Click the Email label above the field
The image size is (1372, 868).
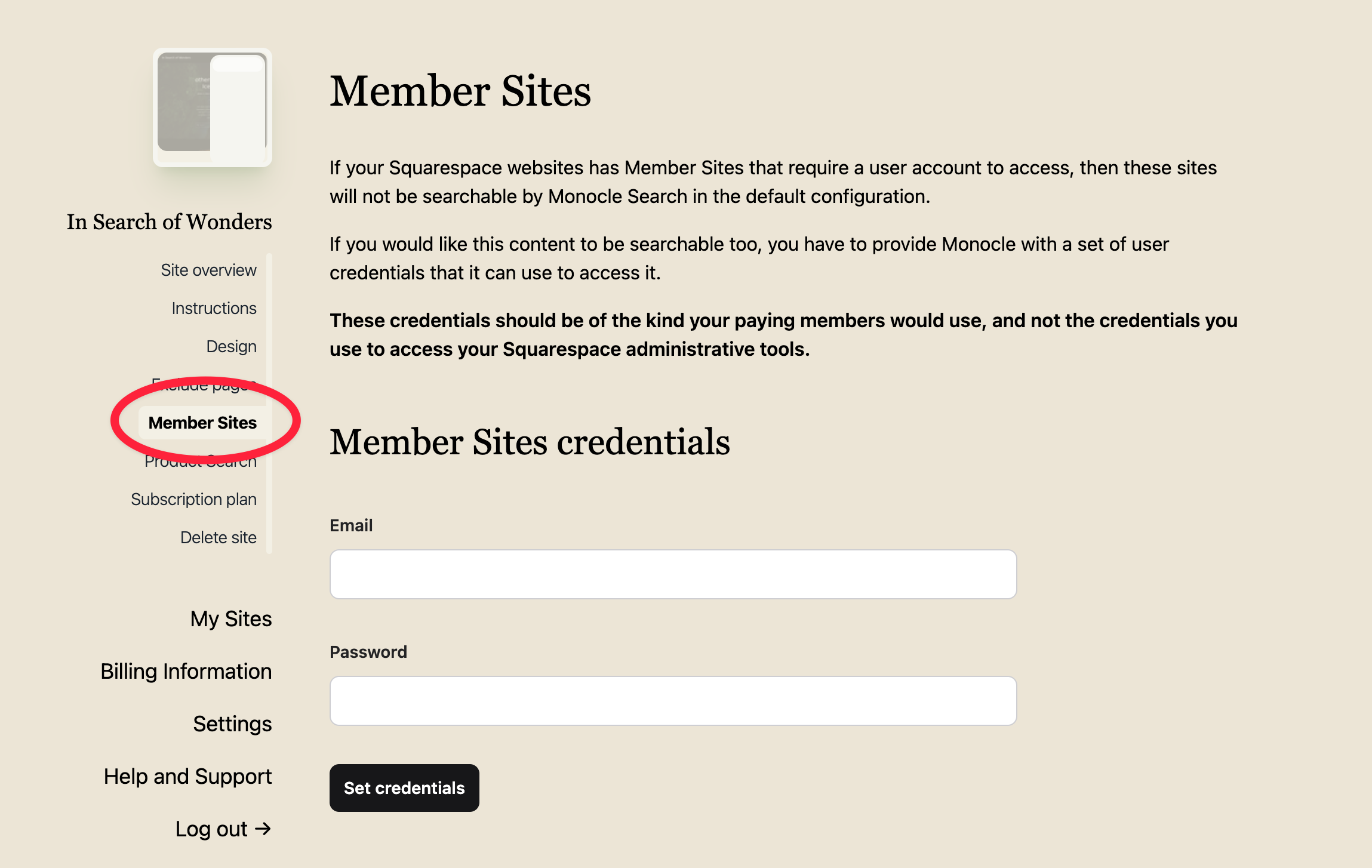tap(351, 525)
